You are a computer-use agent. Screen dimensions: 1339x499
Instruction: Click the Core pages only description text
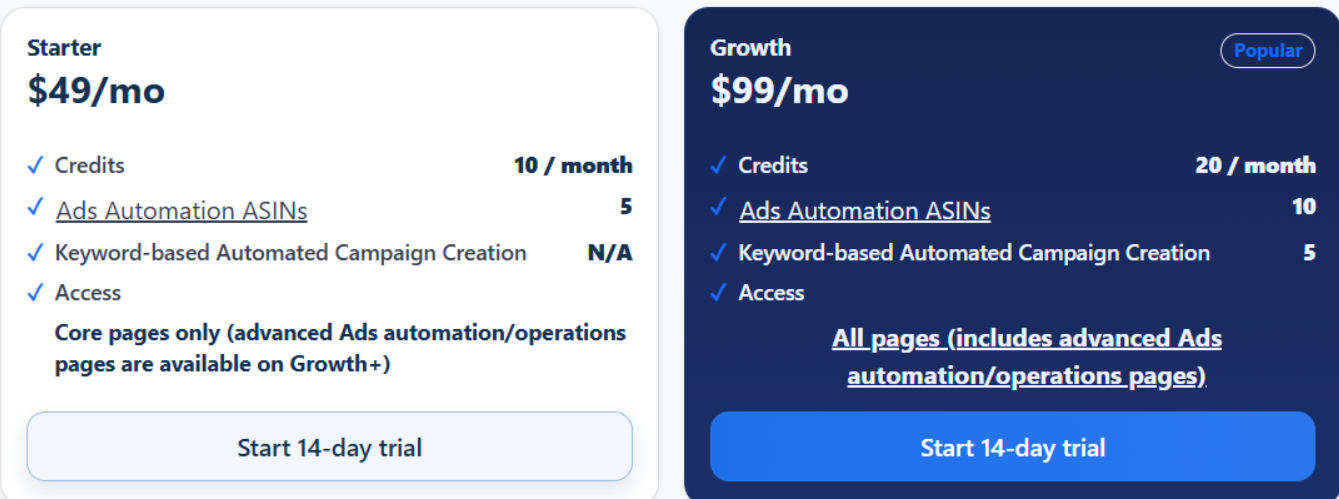(340, 347)
